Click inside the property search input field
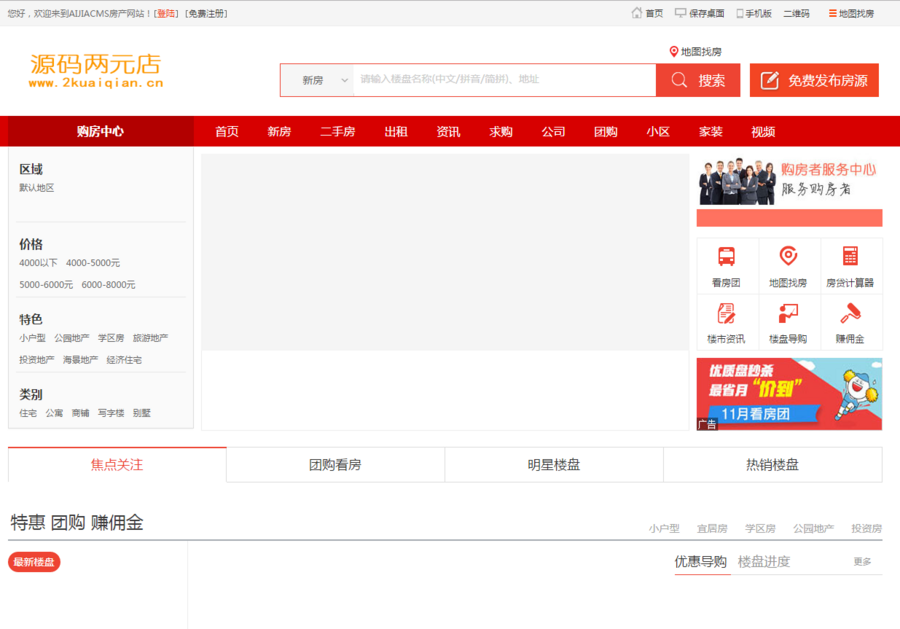Viewport: 900px width, 629px height. [x=500, y=80]
